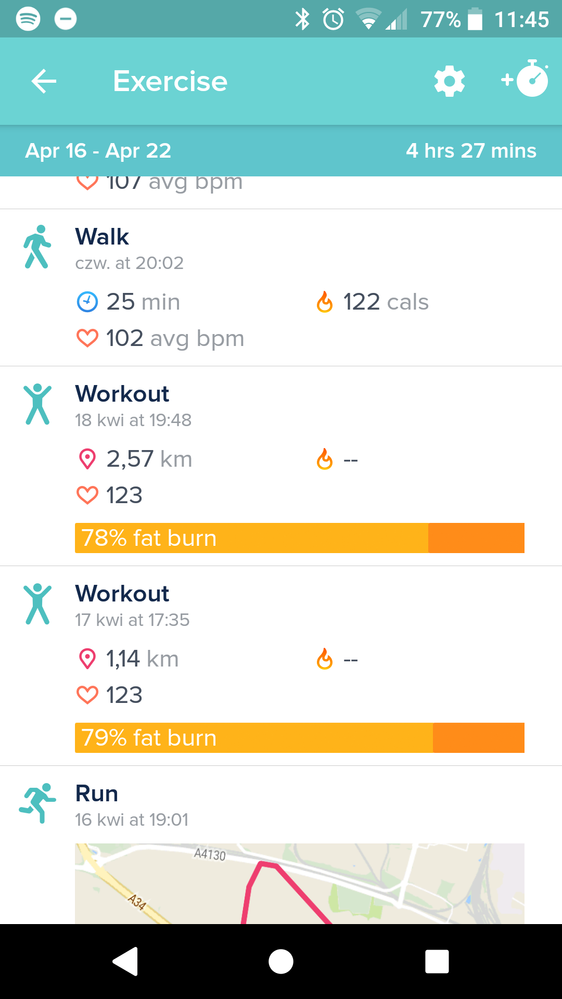Tap location pin beside 2,57 km
This screenshot has width=562, height=999.
tap(87, 459)
